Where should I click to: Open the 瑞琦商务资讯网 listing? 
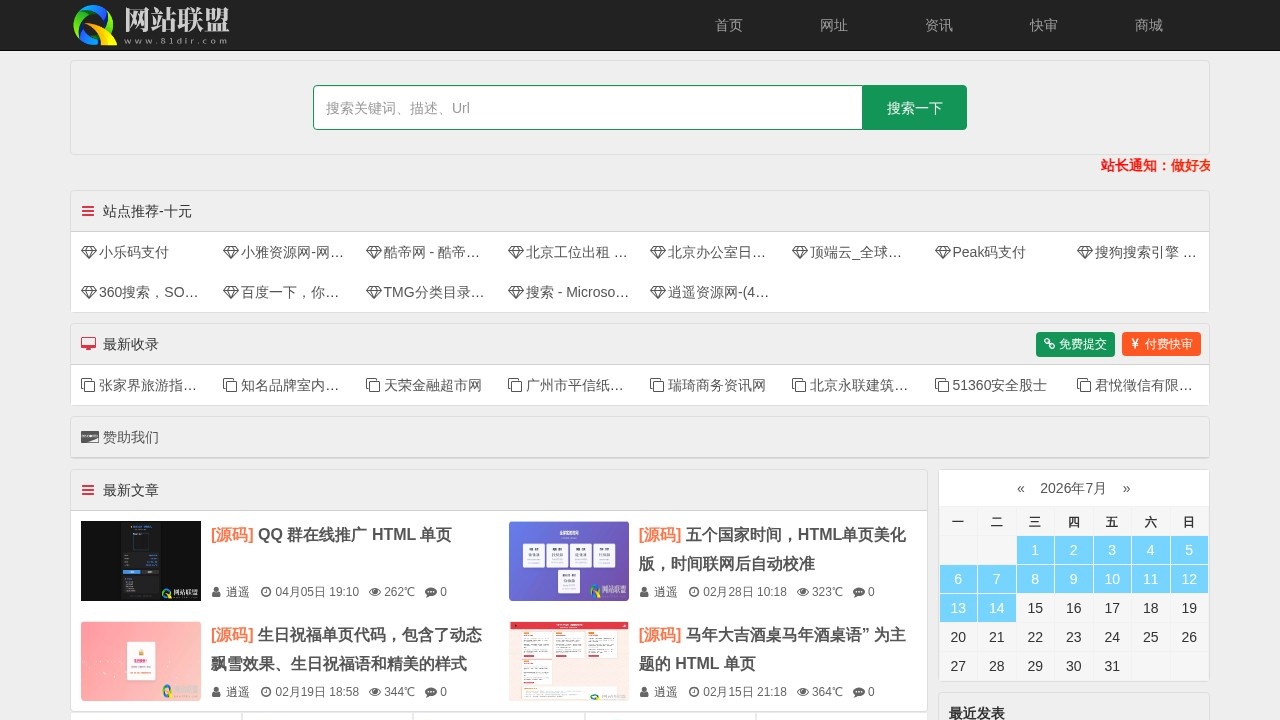click(x=708, y=385)
